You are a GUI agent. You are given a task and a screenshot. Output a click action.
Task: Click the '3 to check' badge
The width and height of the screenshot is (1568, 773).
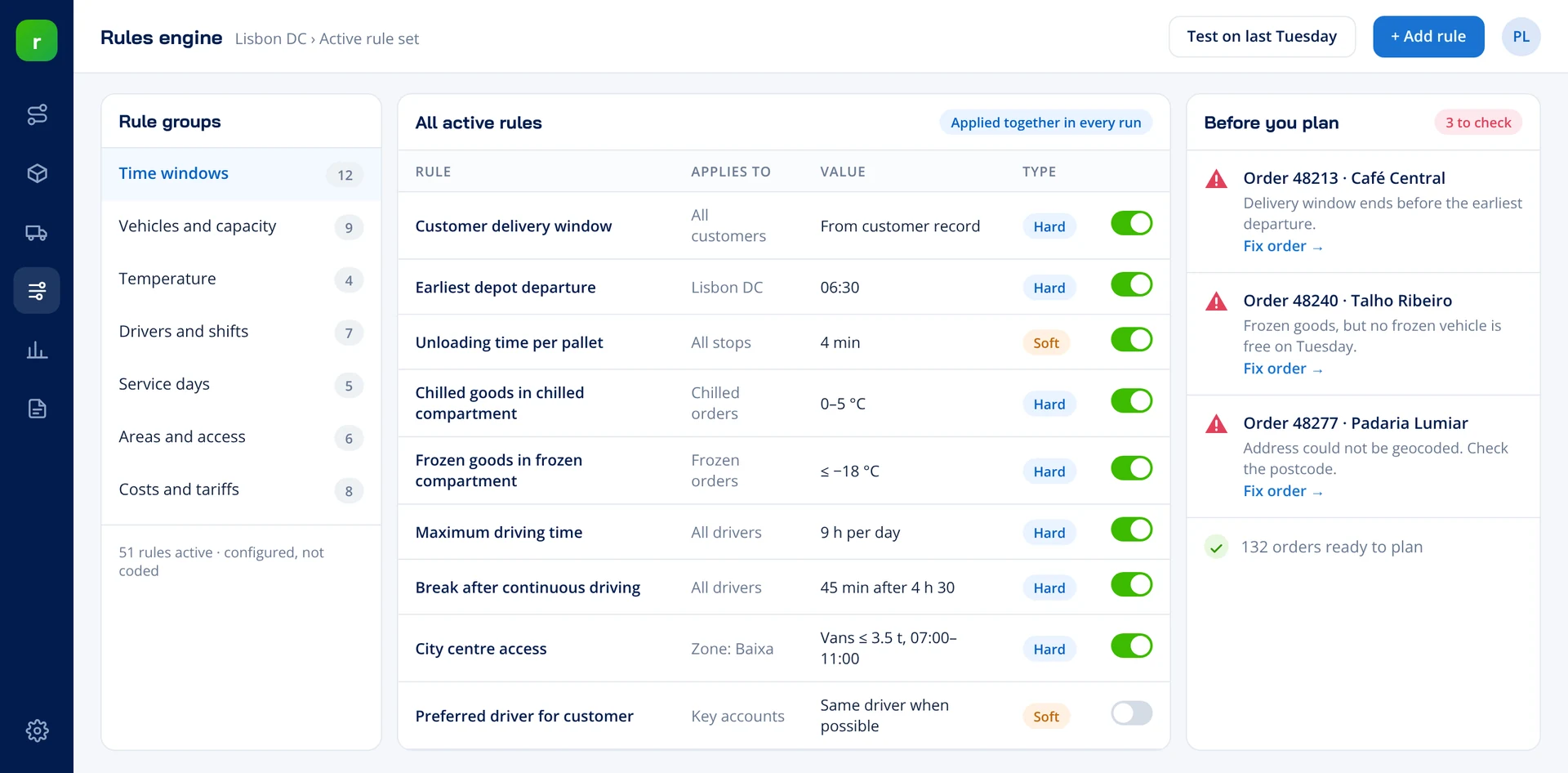click(x=1478, y=123)
